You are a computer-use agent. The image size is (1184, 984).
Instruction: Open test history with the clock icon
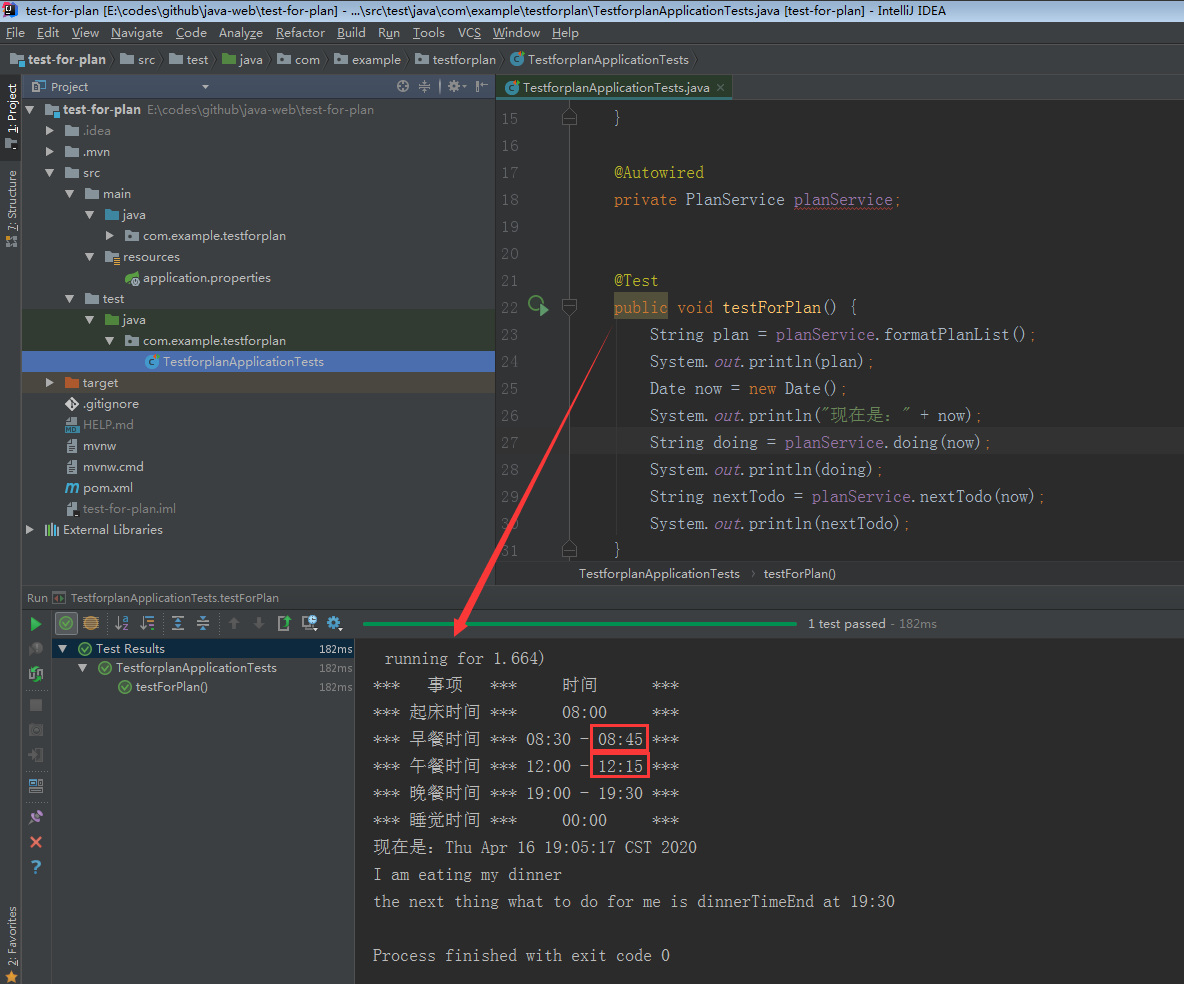[x=310, y=624]
